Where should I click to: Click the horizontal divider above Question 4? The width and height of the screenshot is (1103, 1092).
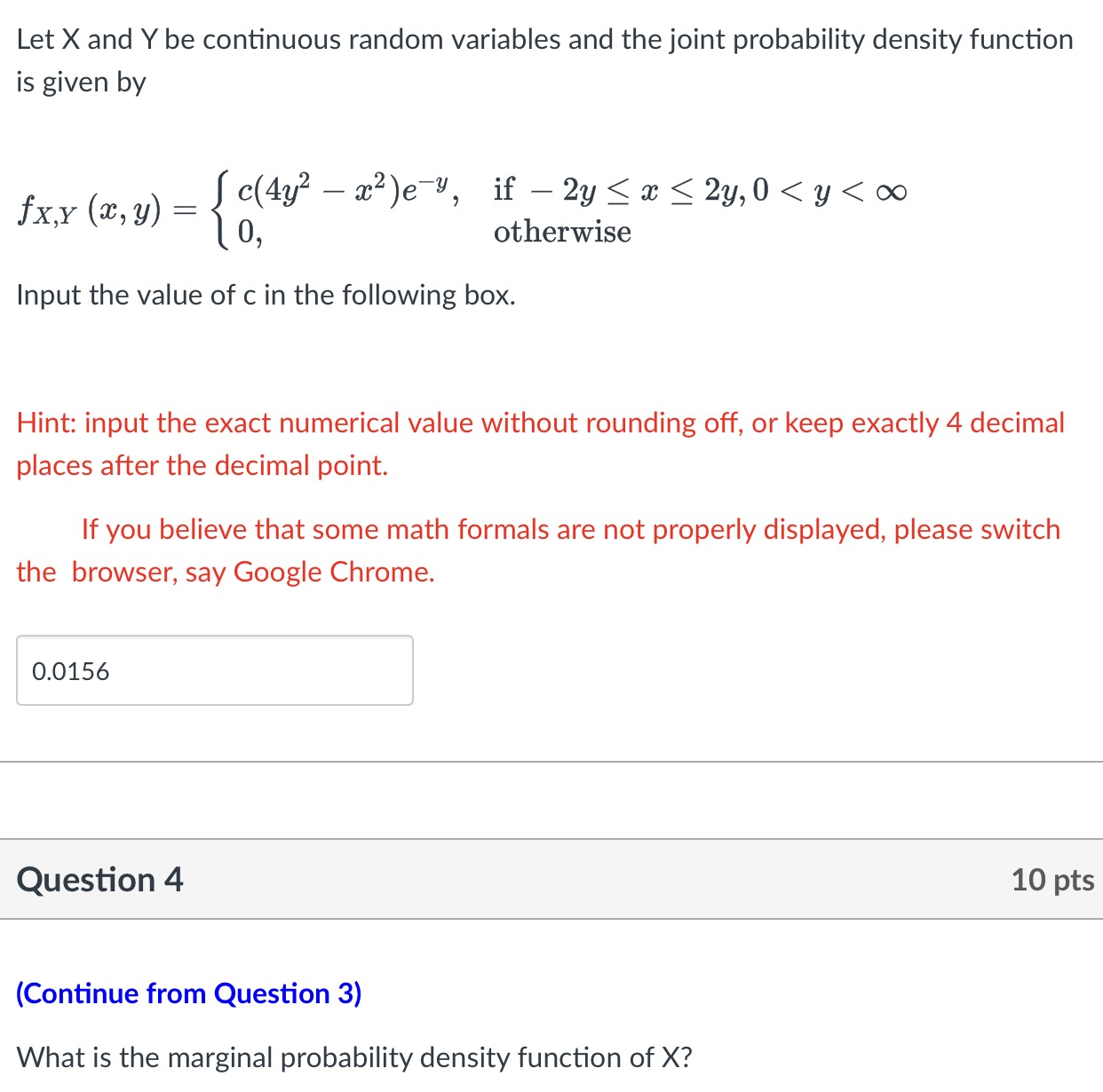point(551,760)
